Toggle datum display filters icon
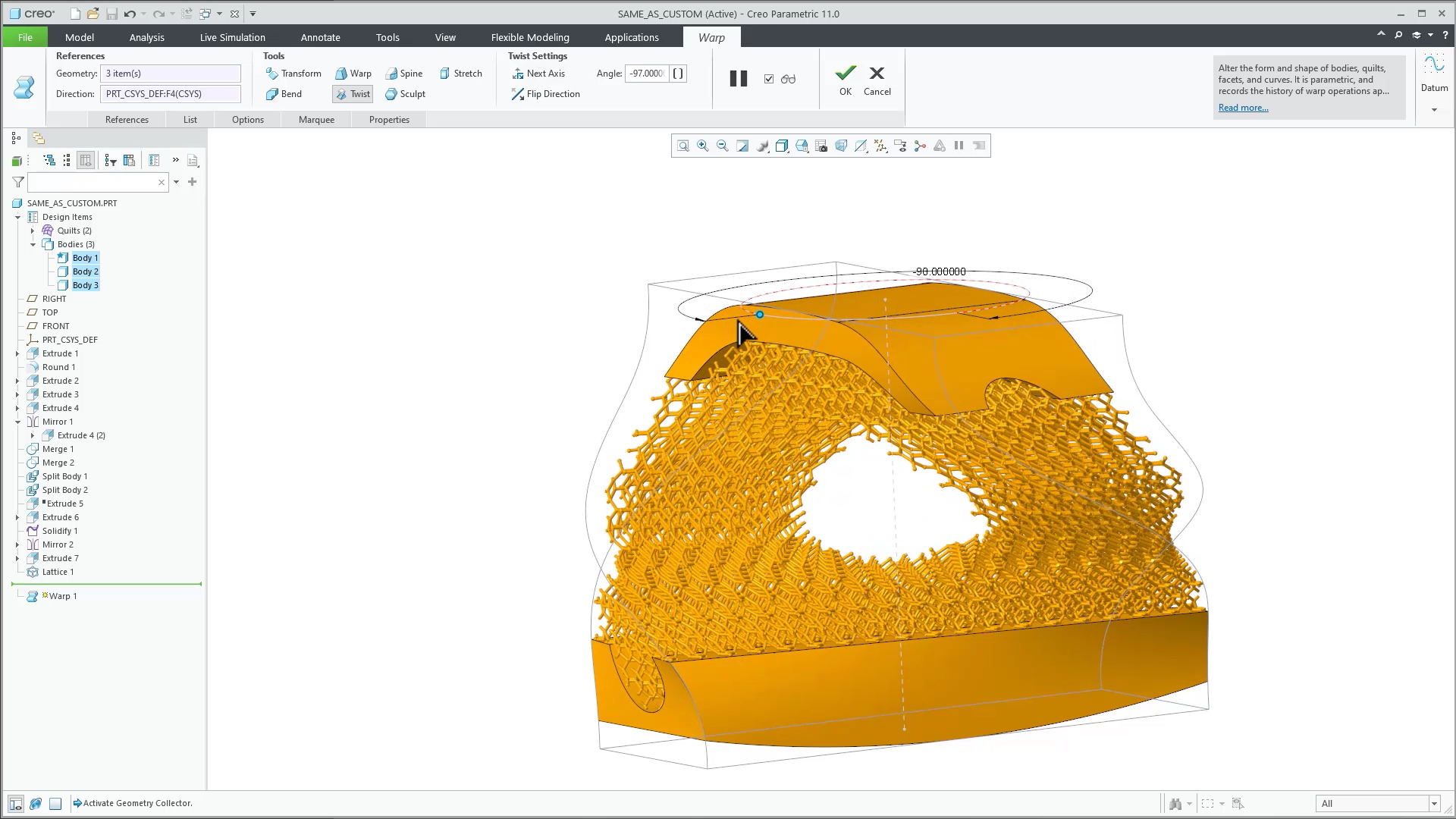This screenshot has height=819, width=1456. pos(880,146)
